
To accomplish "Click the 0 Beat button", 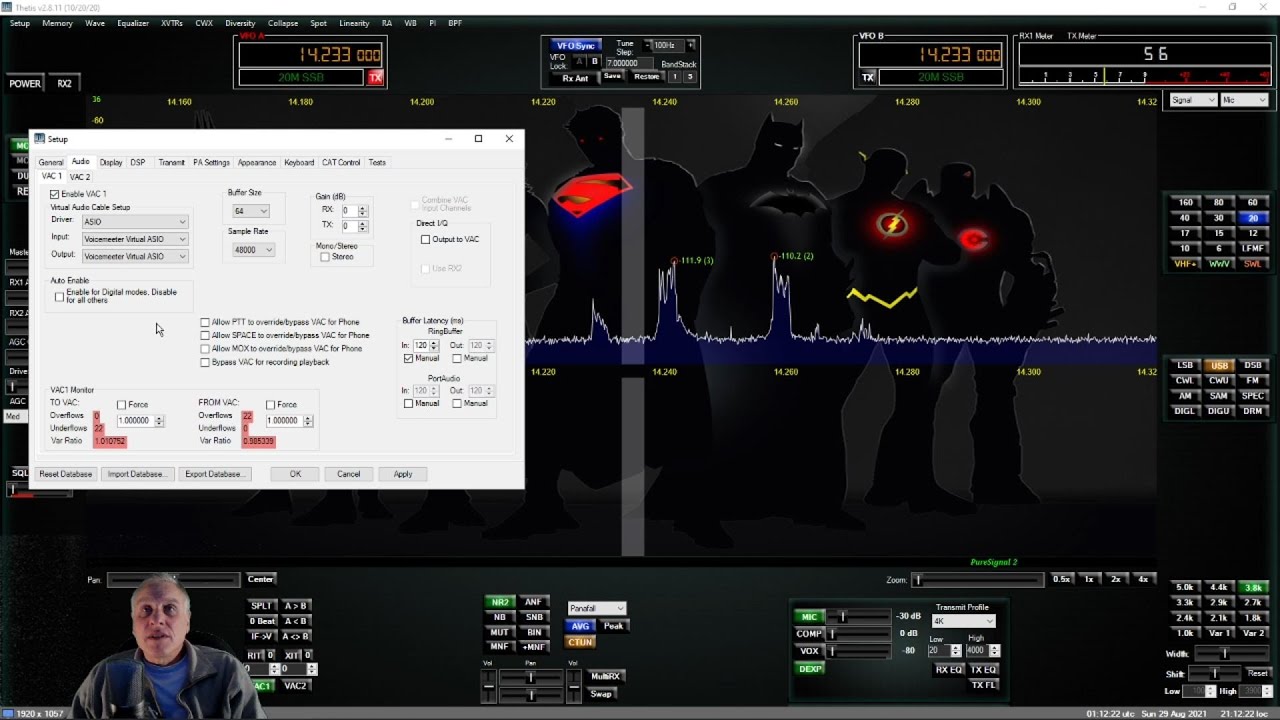I will click(x=262, y=621).
